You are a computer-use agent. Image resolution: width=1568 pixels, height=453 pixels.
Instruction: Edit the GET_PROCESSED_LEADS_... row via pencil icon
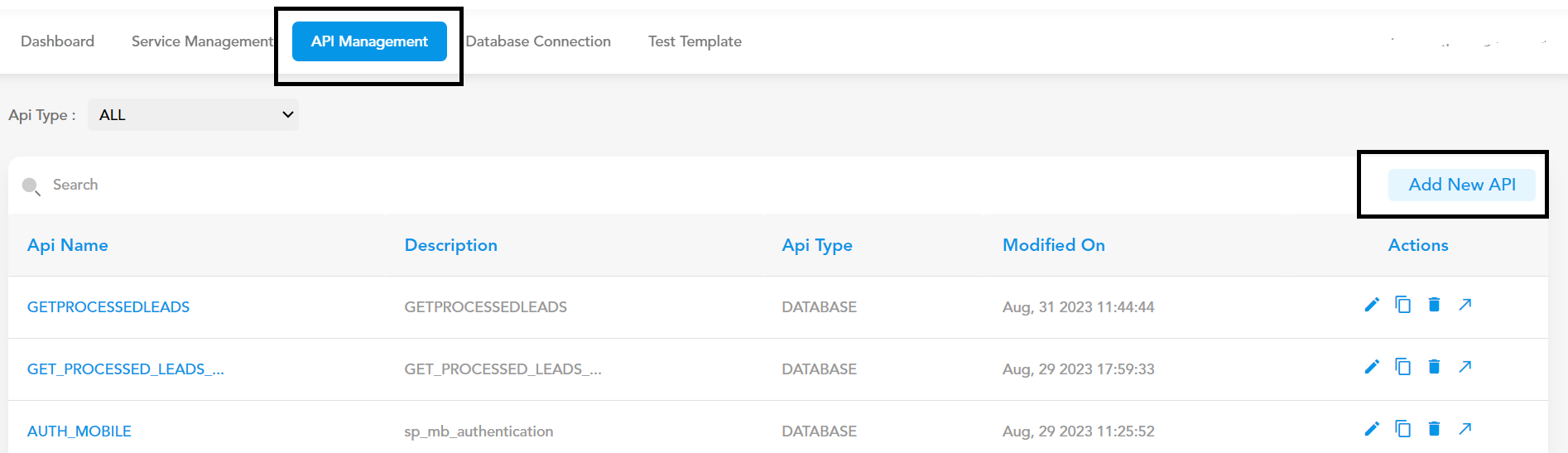point(1372,367)
